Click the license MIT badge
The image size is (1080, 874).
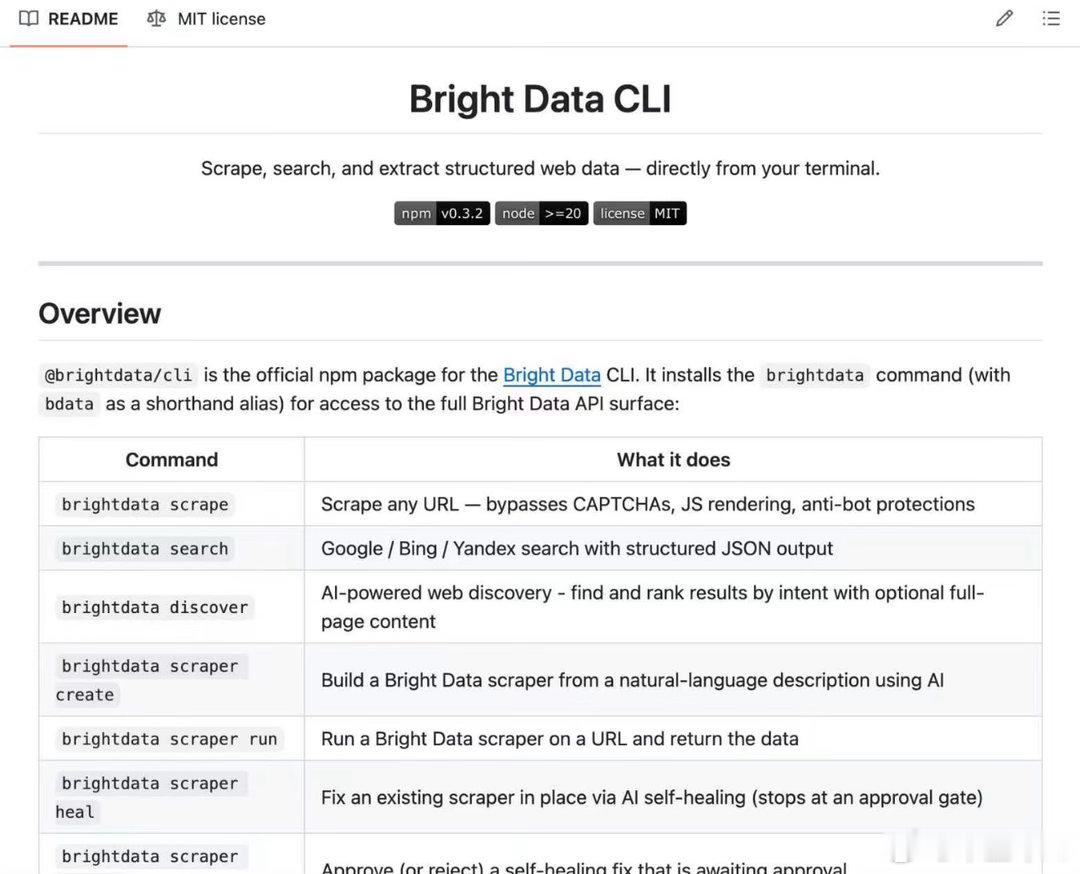tap(640, 214)
